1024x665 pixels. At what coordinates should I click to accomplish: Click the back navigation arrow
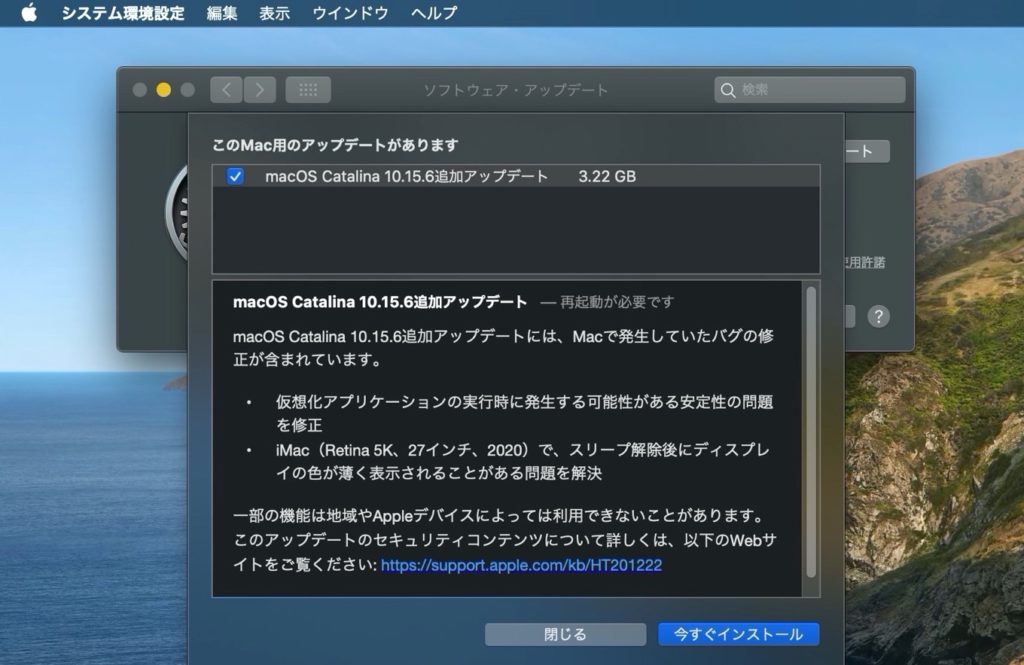[x=226, y=90]
